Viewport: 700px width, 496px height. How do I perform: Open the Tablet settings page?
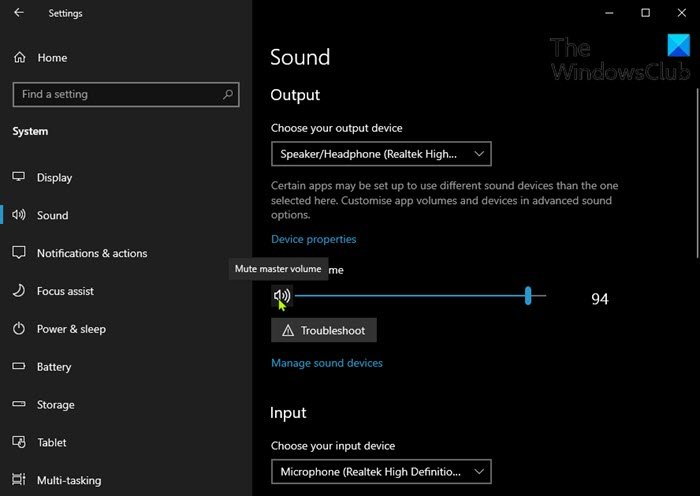[53, 443]
